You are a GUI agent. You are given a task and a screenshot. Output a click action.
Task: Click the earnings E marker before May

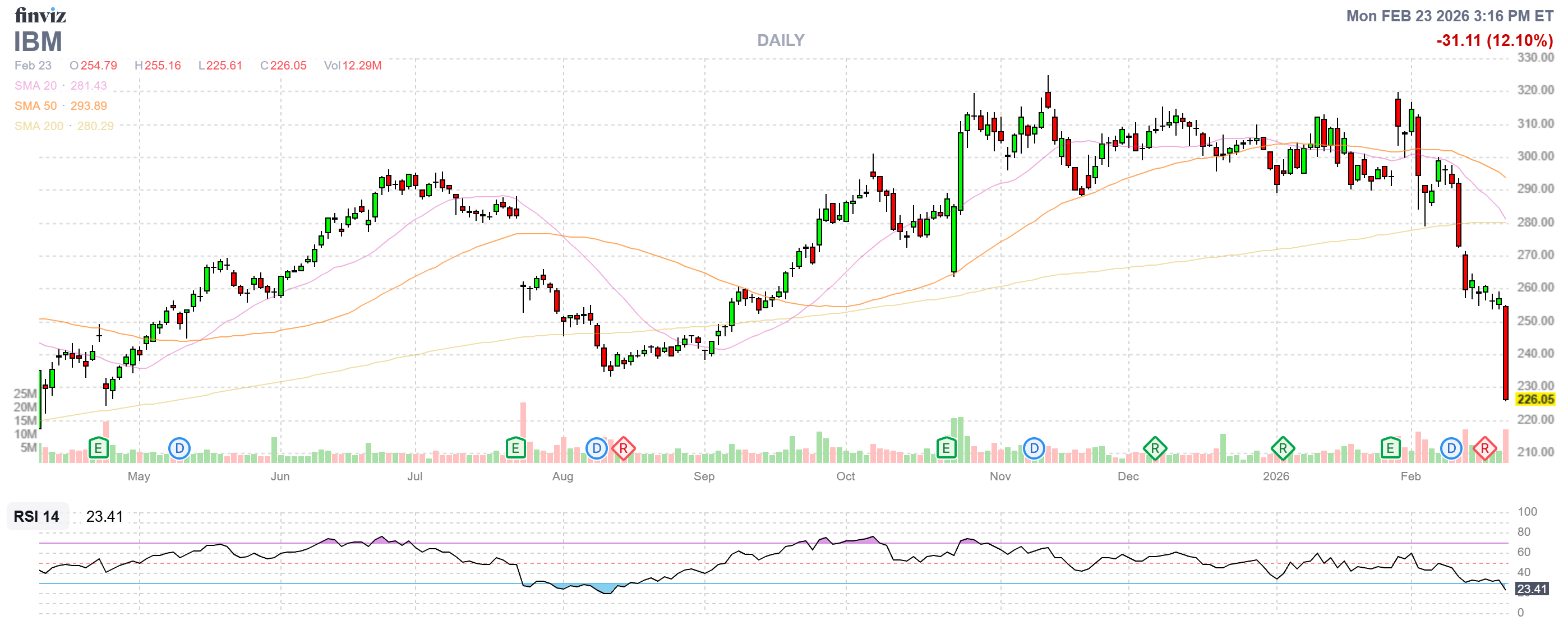[x=98, y=449]
